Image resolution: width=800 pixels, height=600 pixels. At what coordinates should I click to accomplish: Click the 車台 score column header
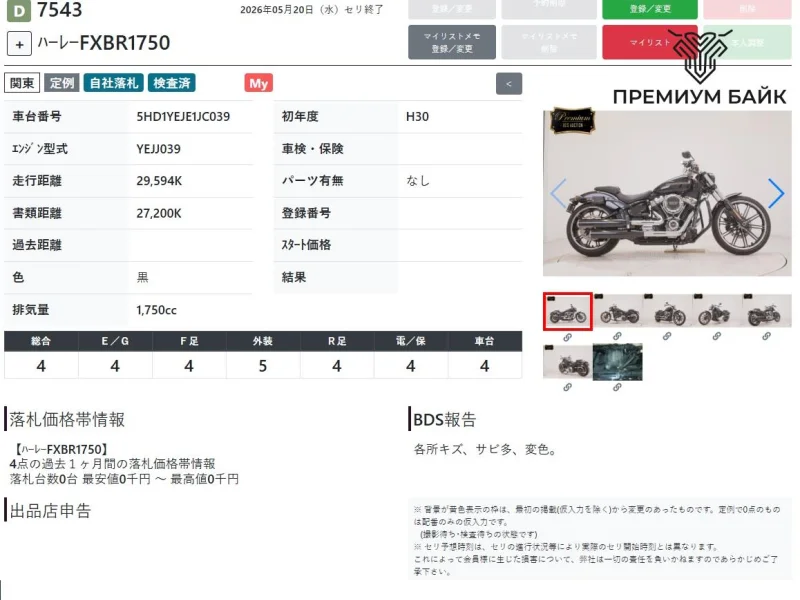click(485, 341)
